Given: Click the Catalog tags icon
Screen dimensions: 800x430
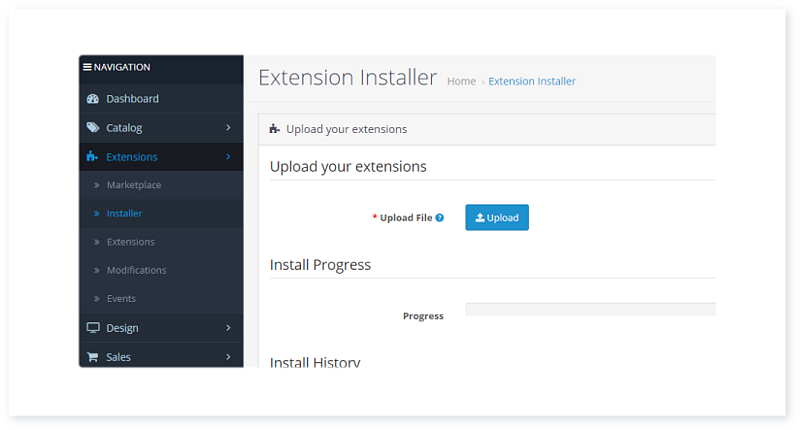Looking at the screenshot, I should 93,127.
